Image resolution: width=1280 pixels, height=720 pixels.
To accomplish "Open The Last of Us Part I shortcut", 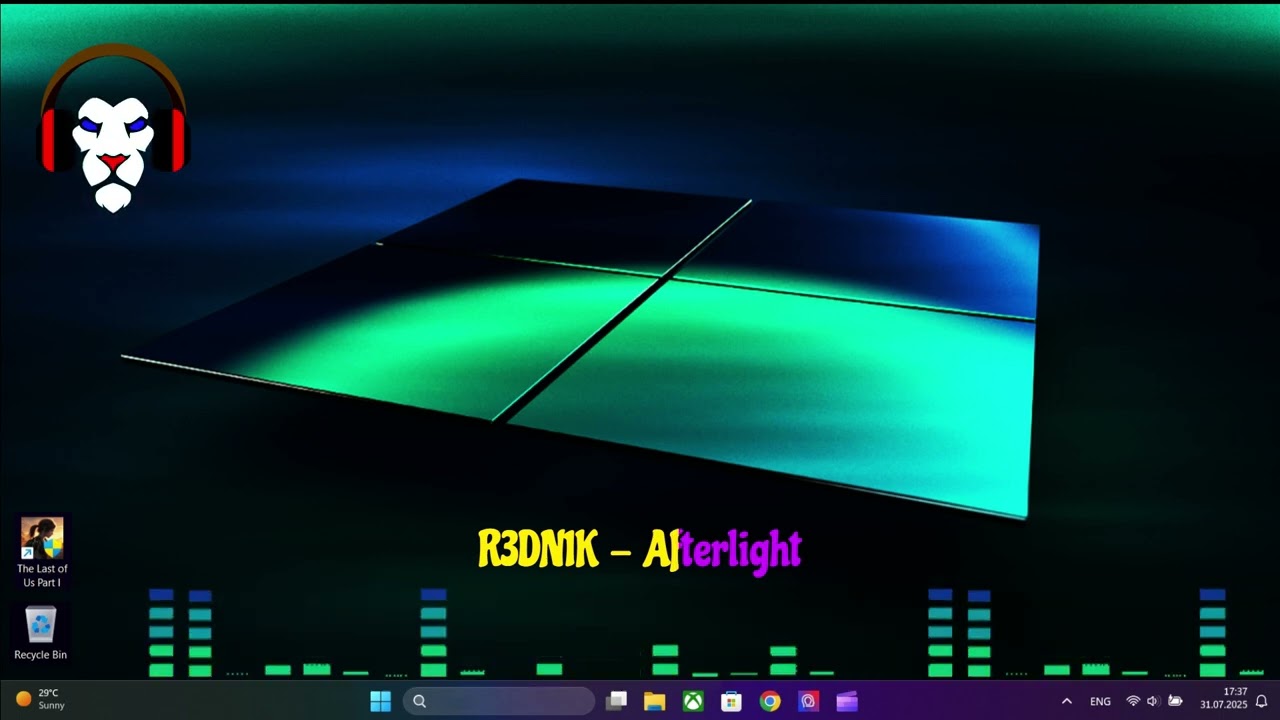I will pyautogui.click(x=42, y=552).
